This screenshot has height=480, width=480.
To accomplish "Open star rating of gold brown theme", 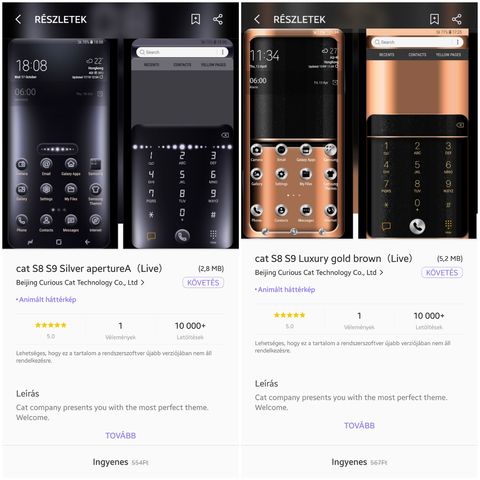I will click(x=289, y=320).
